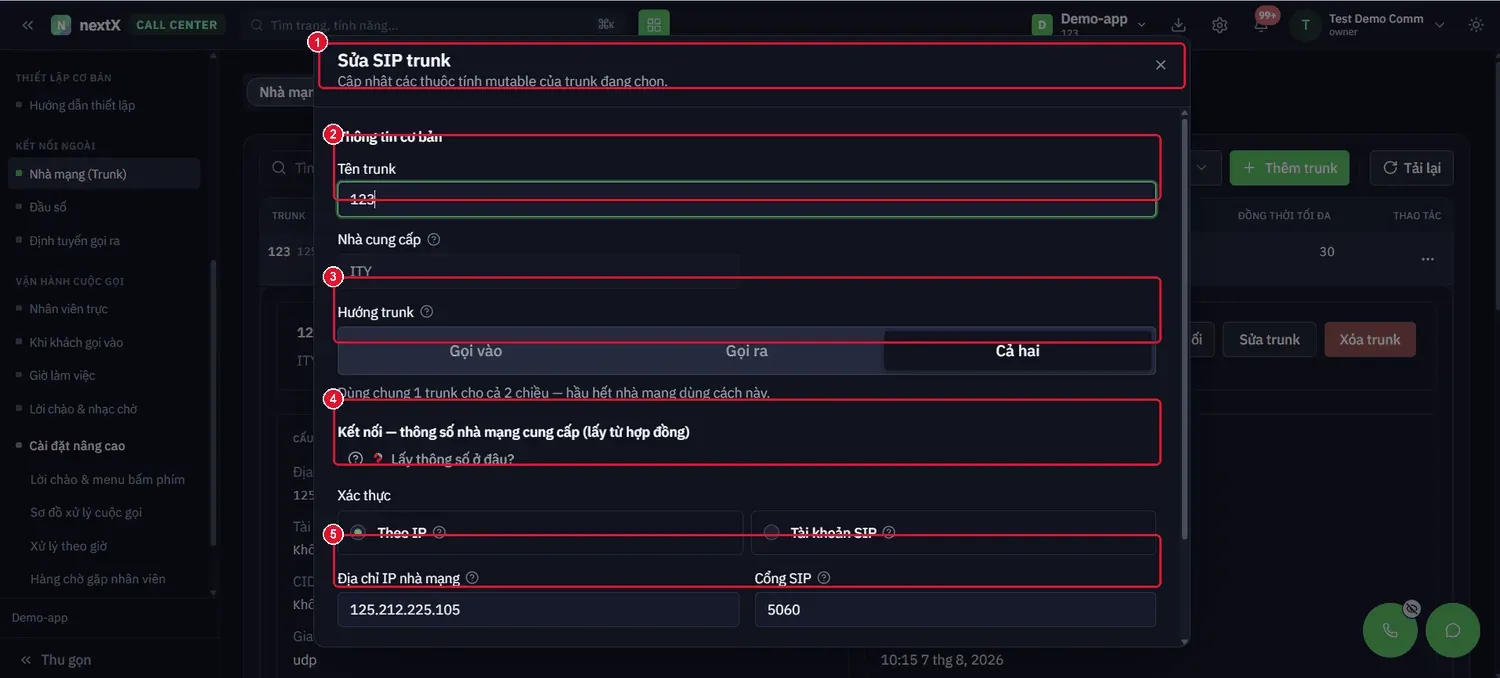The image size is (1500, 678).
Task: Click the Sửa trunk button
Action: point(1270,340)
